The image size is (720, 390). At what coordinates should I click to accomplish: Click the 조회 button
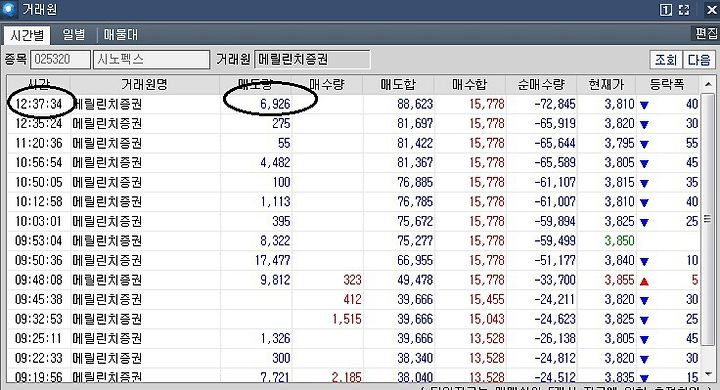pyautogui.click(x=666, y=60)
